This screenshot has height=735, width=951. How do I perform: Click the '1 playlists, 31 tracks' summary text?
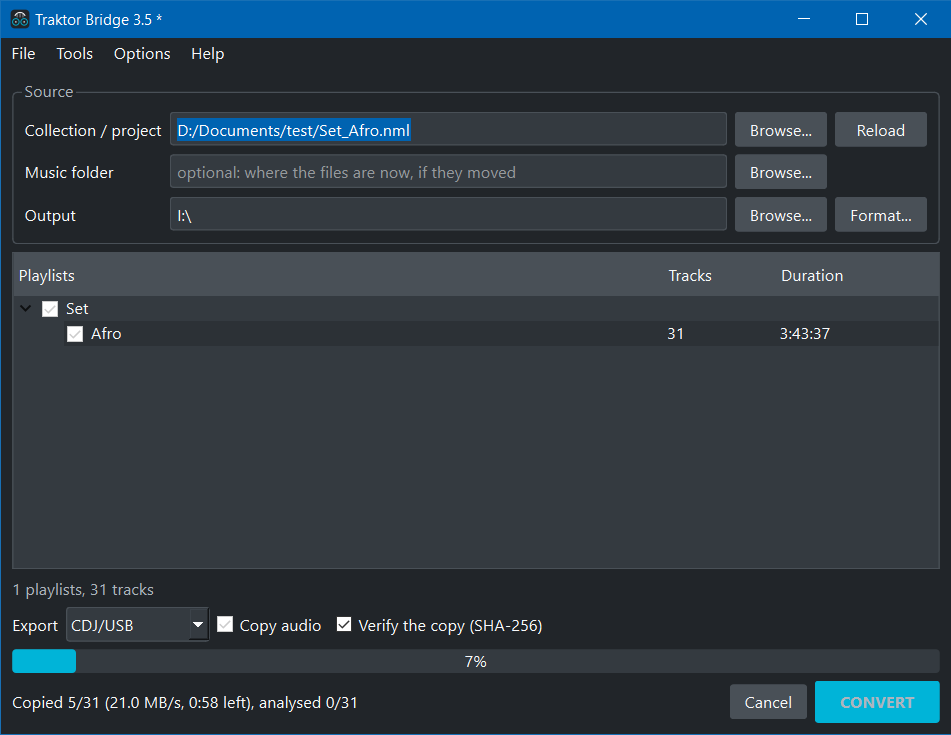(x=83, y=589)
